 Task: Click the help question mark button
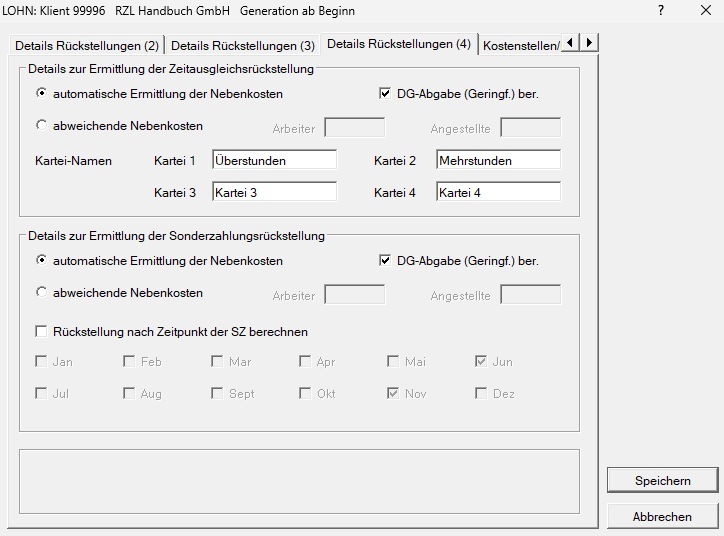[x=661, y=11]
